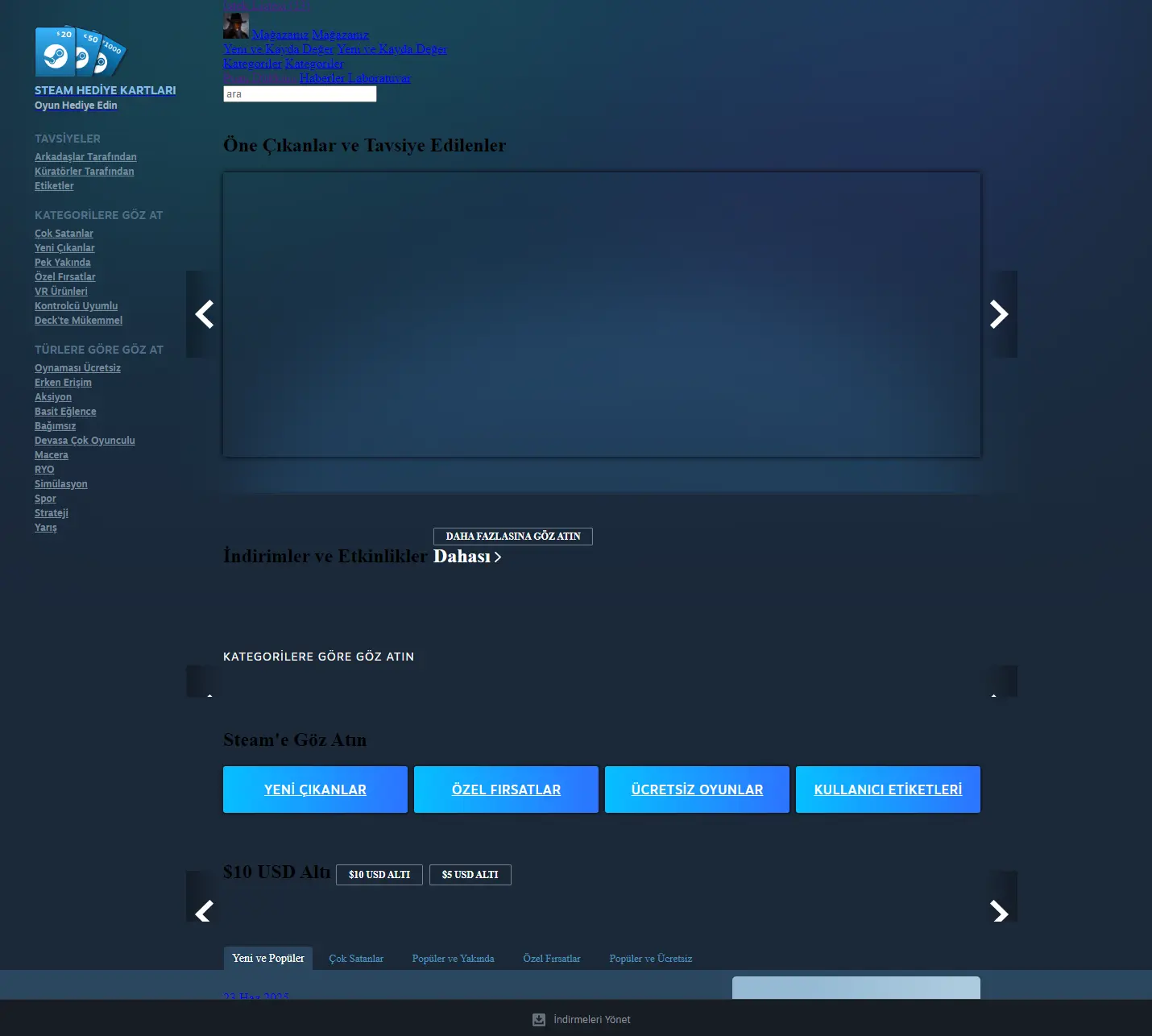
Task: Expand Dahası next to İndirimler ve Etkinlikler
Action: (467, 557)
